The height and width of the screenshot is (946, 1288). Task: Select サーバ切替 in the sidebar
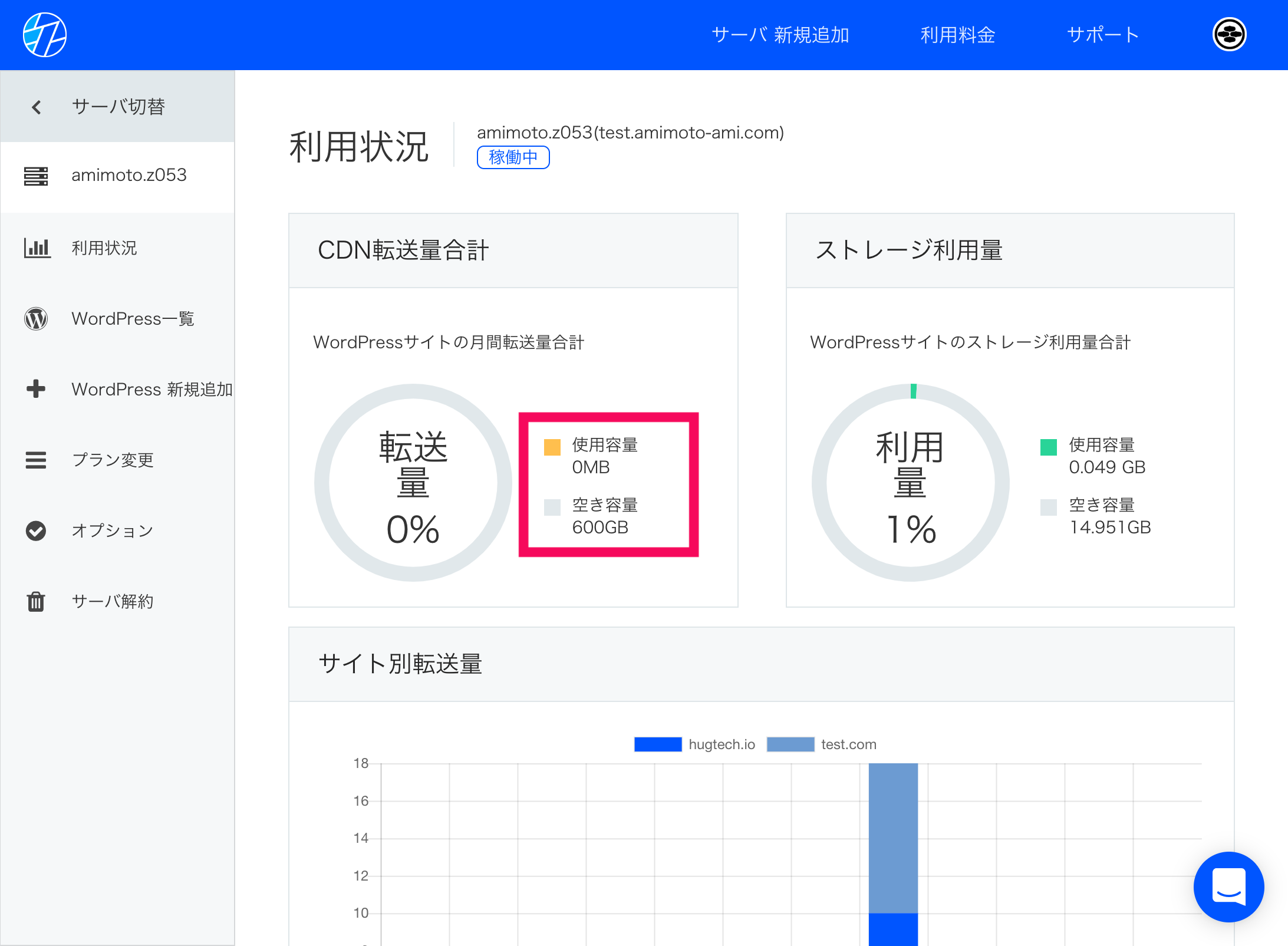click(118, 107)
